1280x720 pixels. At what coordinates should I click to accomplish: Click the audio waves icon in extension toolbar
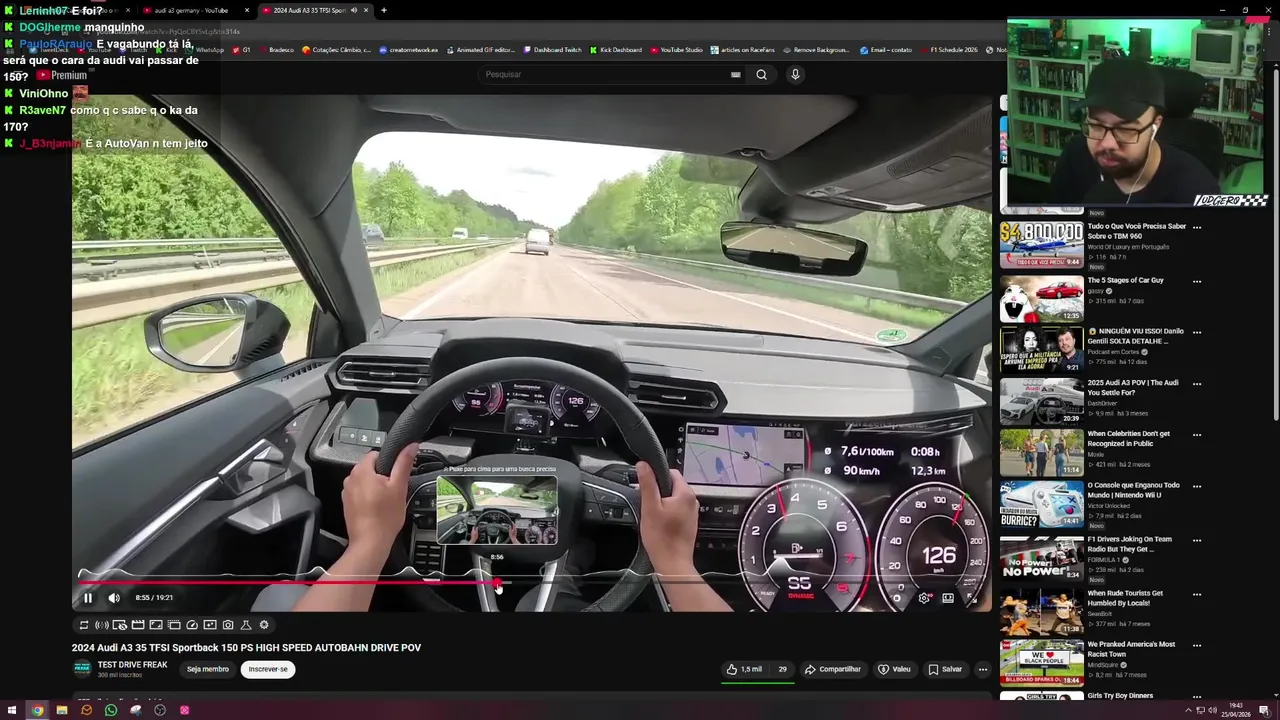(x=102, y=625)
